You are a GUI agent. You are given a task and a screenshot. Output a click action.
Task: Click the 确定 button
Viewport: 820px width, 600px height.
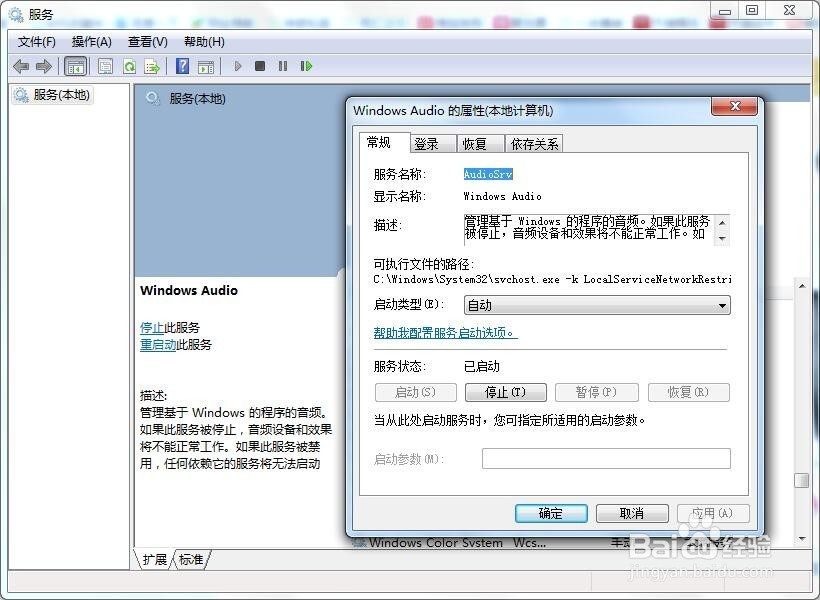pos(551,513)
